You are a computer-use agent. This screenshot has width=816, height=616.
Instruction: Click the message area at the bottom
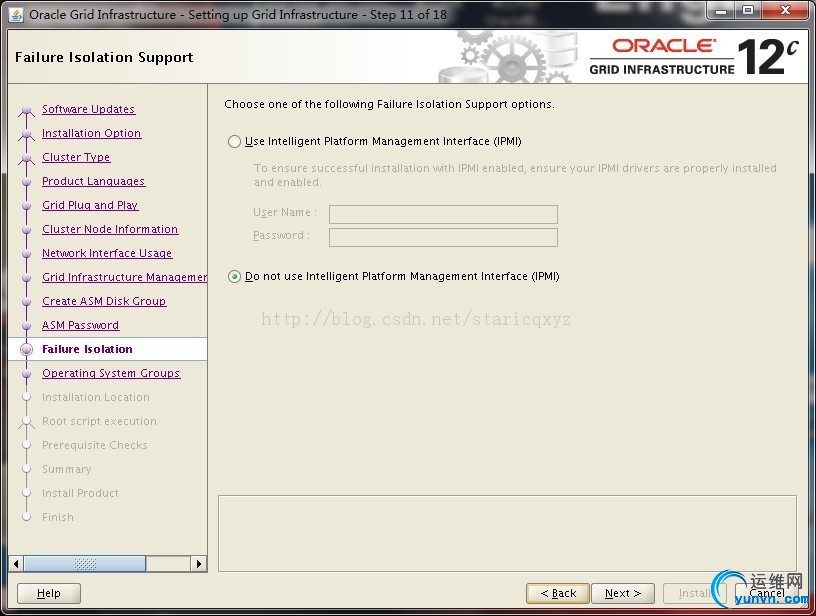tap(507, 533)
